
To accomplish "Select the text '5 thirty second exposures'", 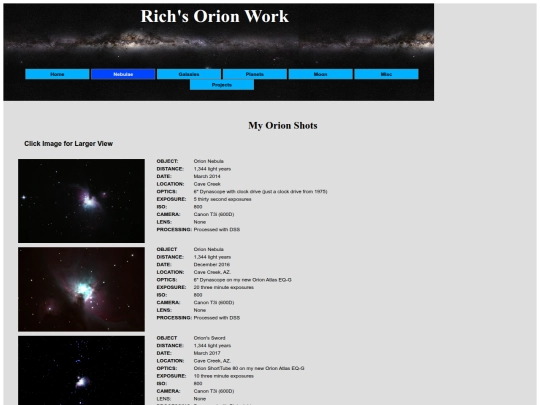I will 222,199.
